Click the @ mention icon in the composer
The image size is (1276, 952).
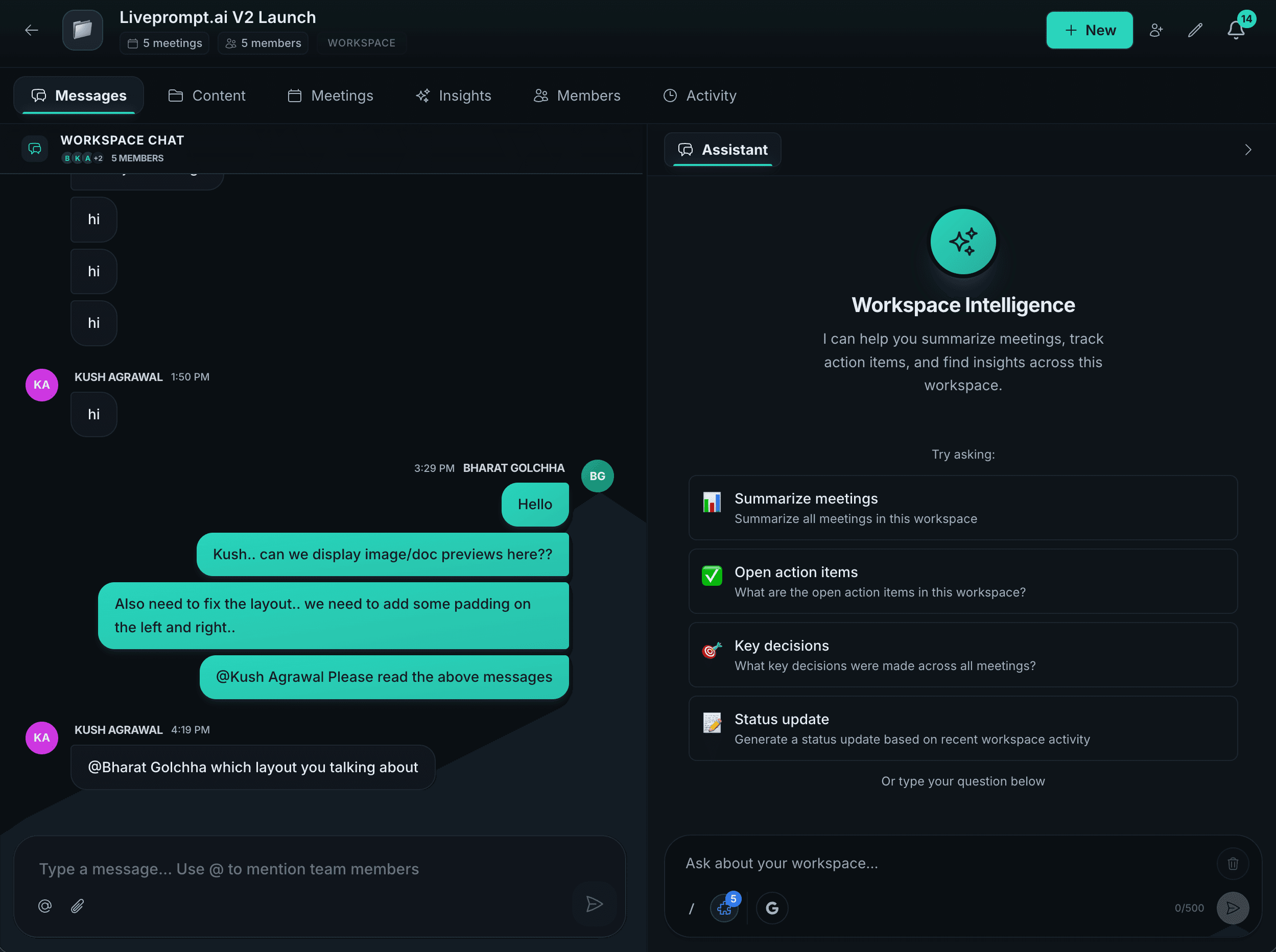tap(45, 906)
